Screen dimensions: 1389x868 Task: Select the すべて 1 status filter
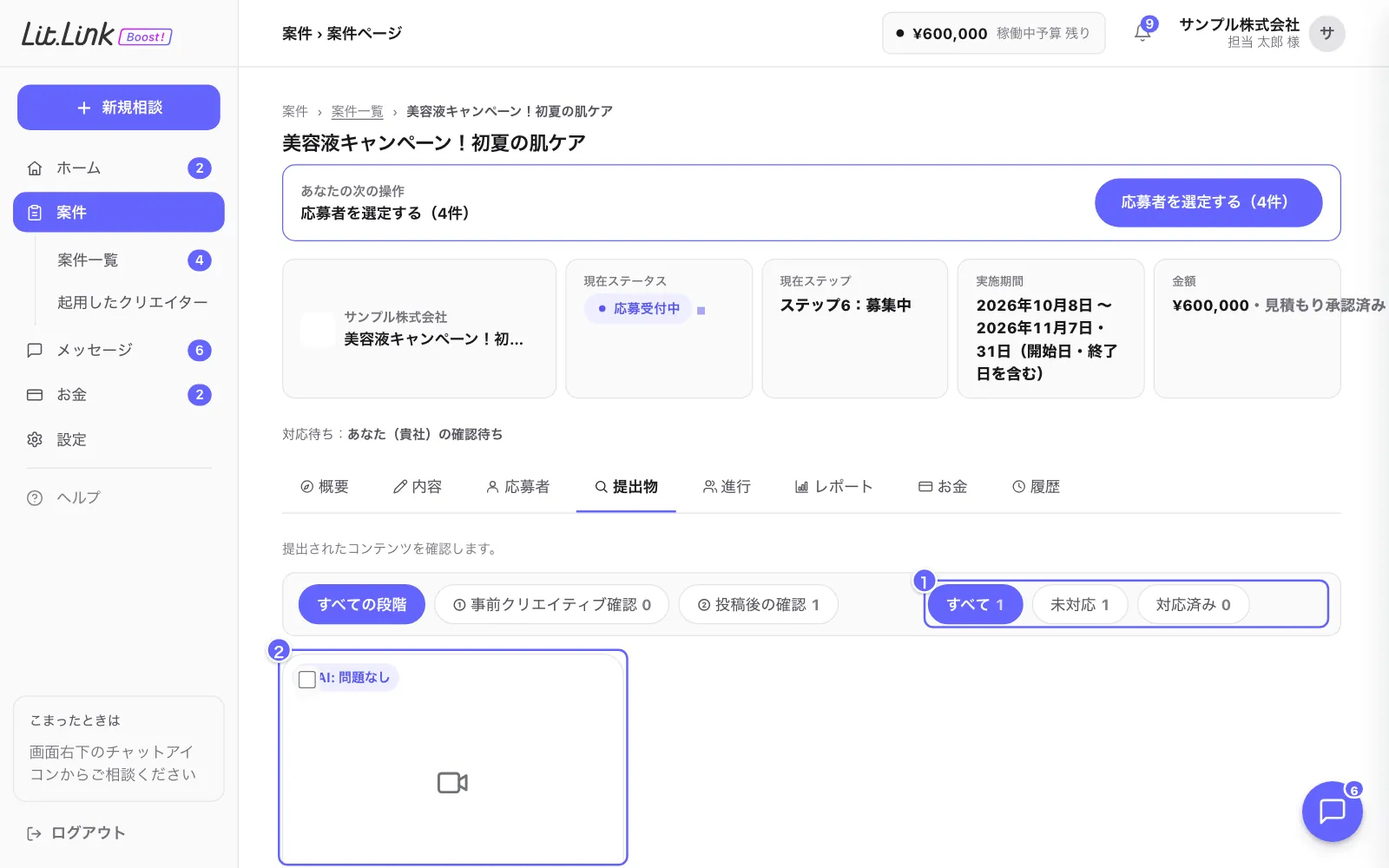(x=975, y=604)
